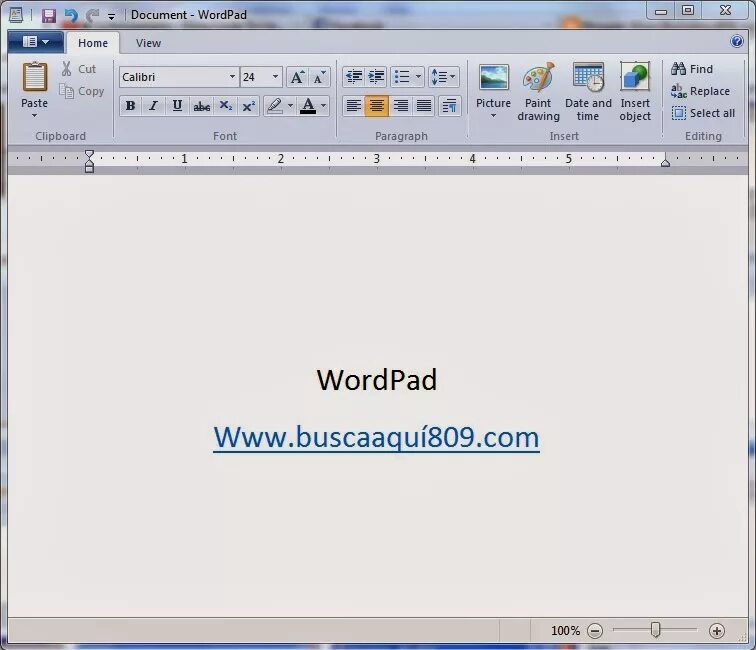The width and height of the screenshot is (756, 650).
Task: Open the WordPad file menu button
Action: (36, 42)
